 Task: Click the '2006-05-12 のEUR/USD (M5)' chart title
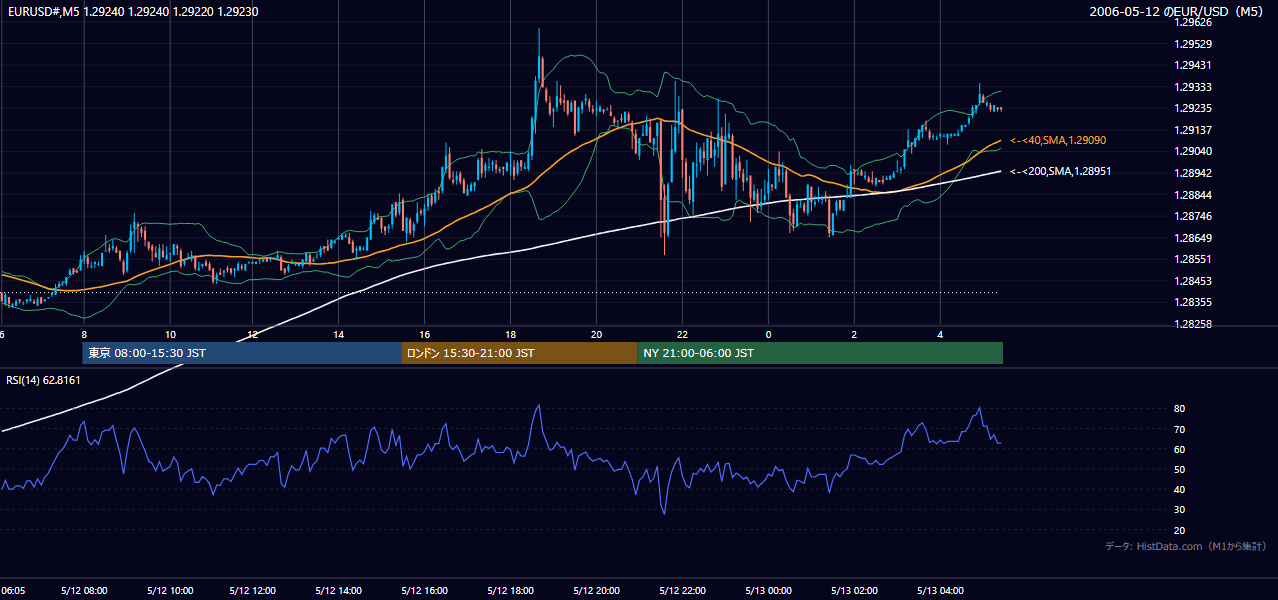(x=1178, y=12)
